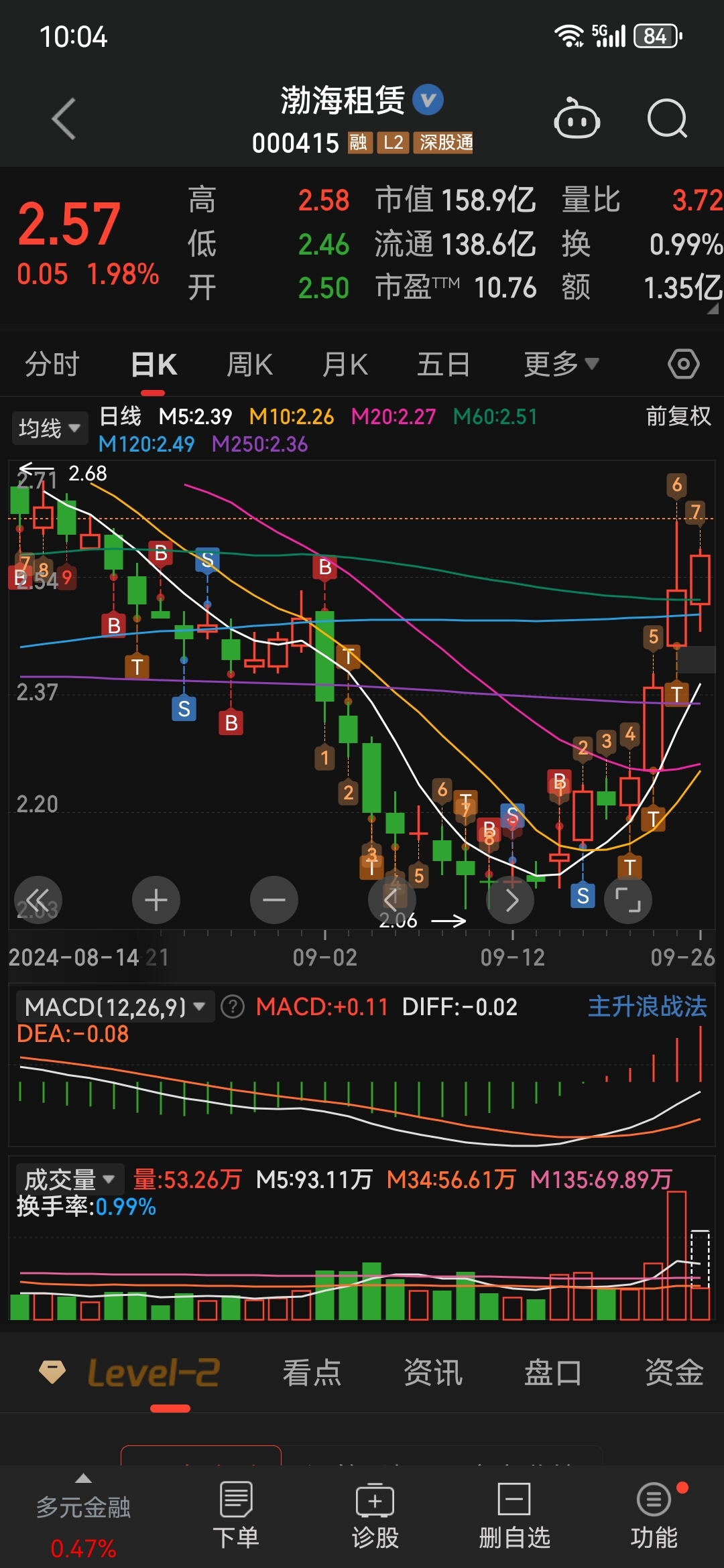This screenshot has width=724, height=1568.
Task: Tap the 2.68 high price label
Action: [x=88, y=473]
